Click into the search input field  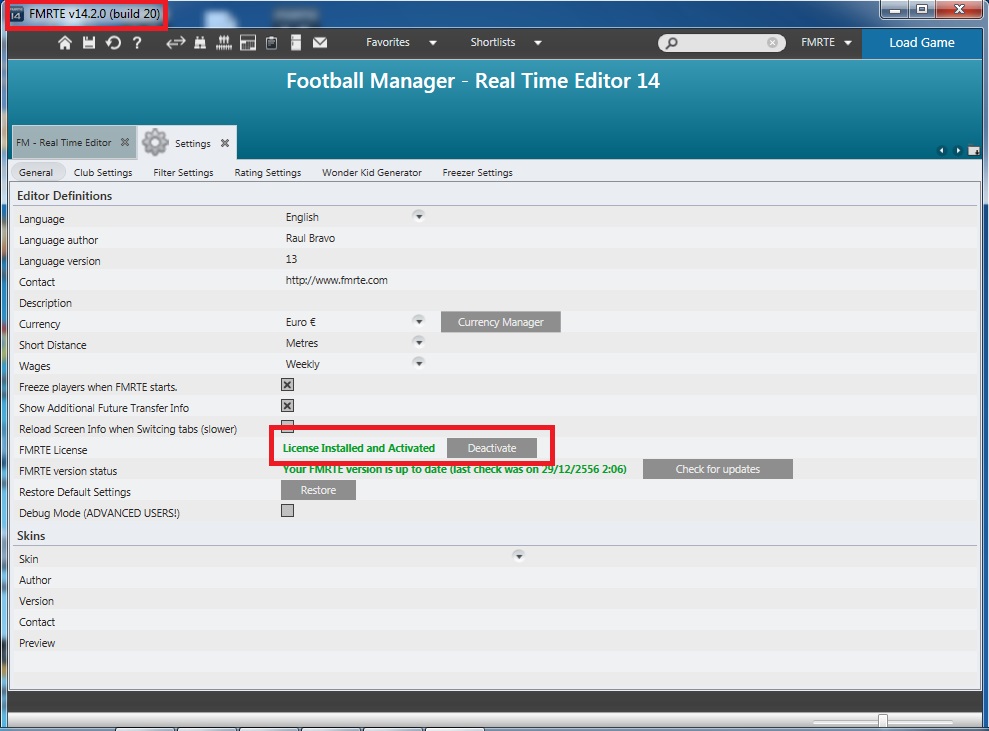pos(722,42)
